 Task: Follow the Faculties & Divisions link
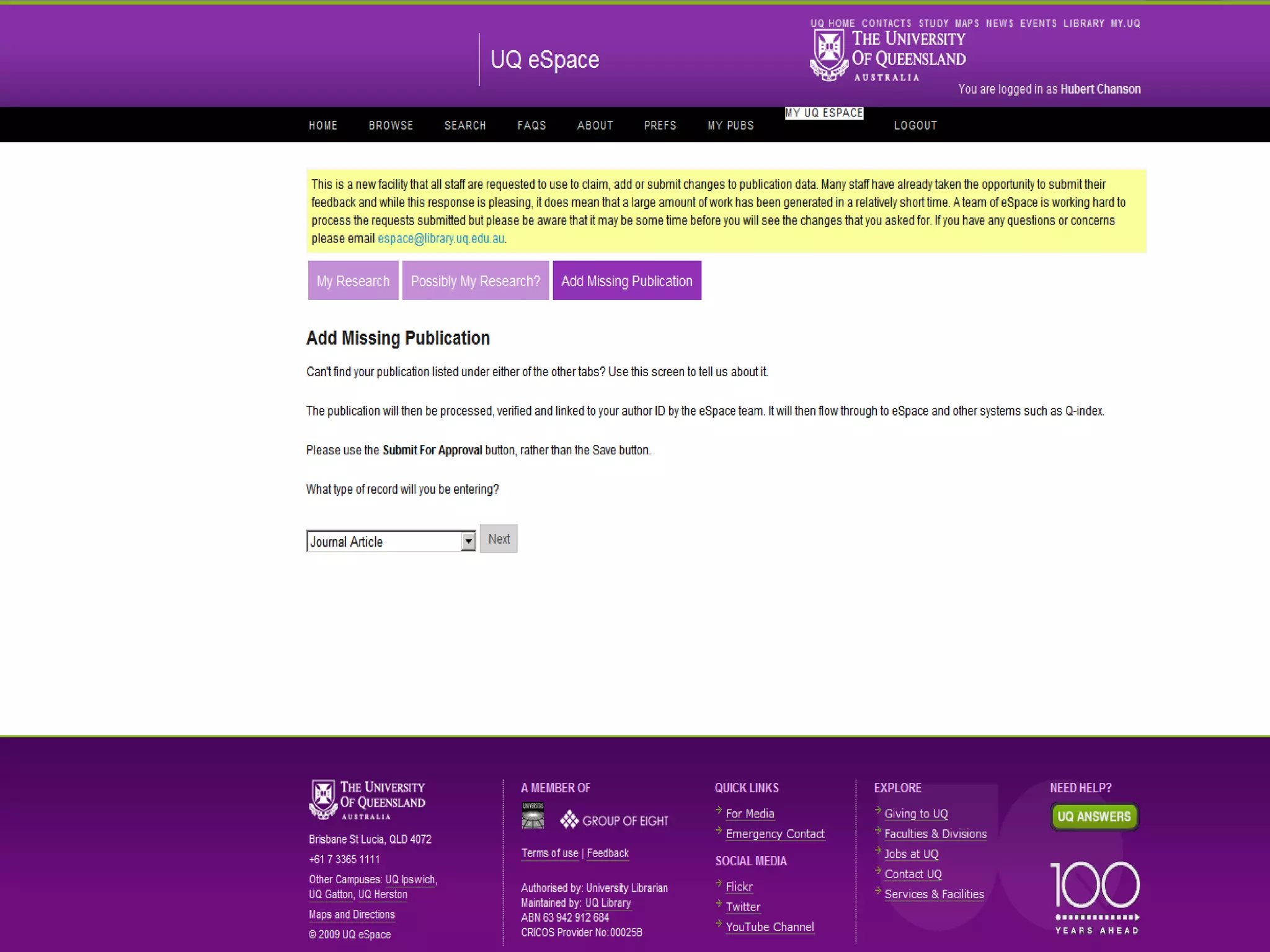(935, 834)
